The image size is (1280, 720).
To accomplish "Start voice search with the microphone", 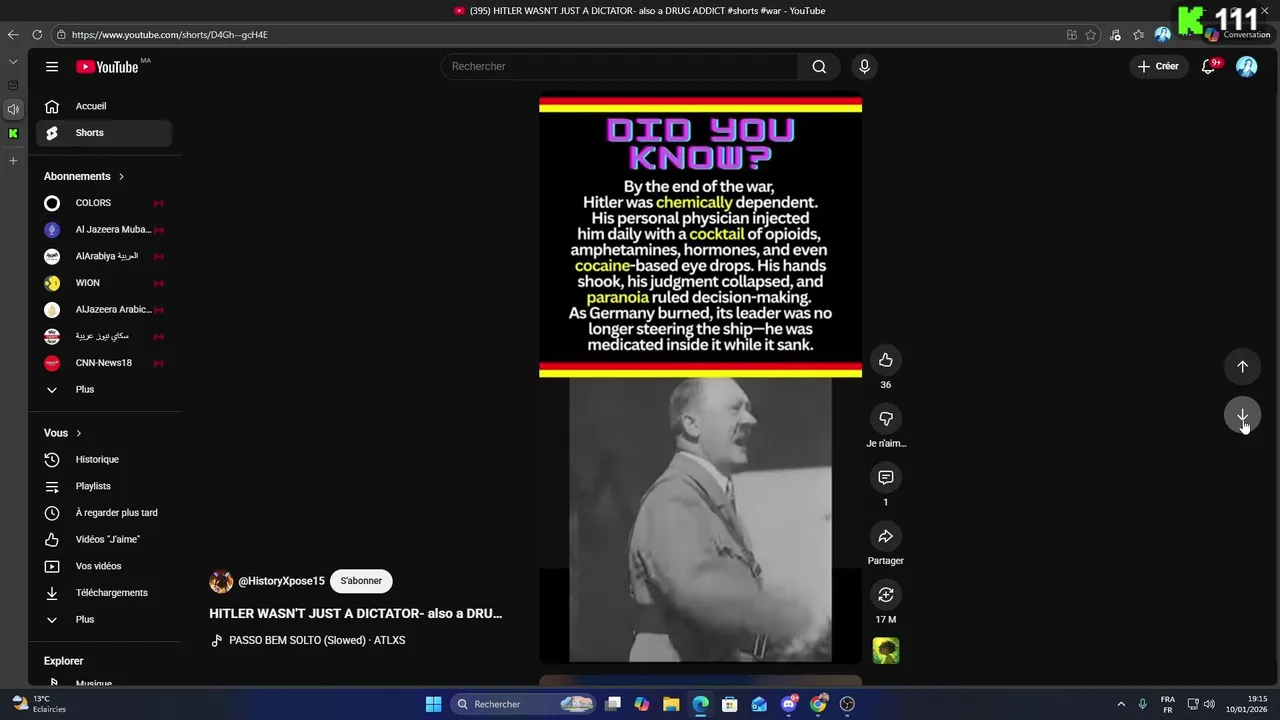I will (864, 66).
